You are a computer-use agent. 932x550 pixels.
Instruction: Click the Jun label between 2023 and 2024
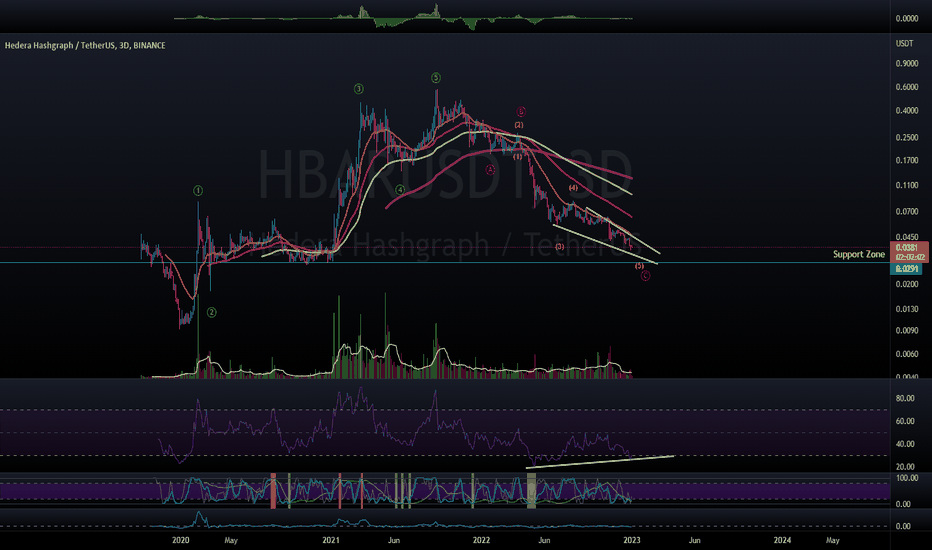coord(694,540)
